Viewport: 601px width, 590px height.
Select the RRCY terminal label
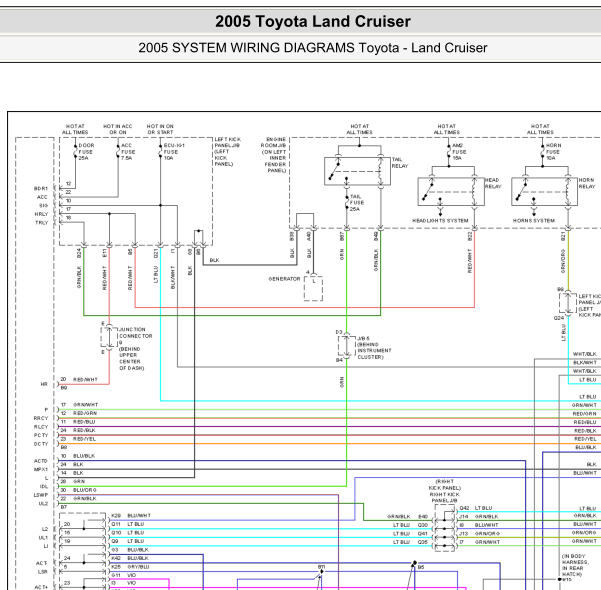click(x=41, y=418)
